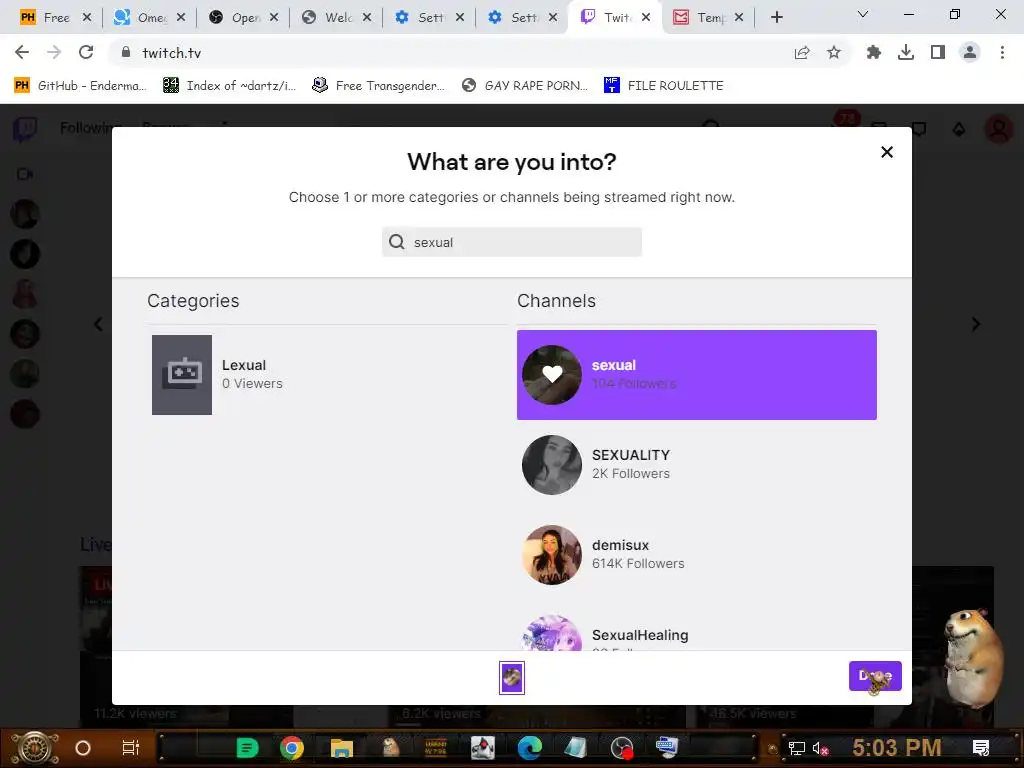Click Twitch bits diamond icon

pyautogui.click(x=959, y=129)
